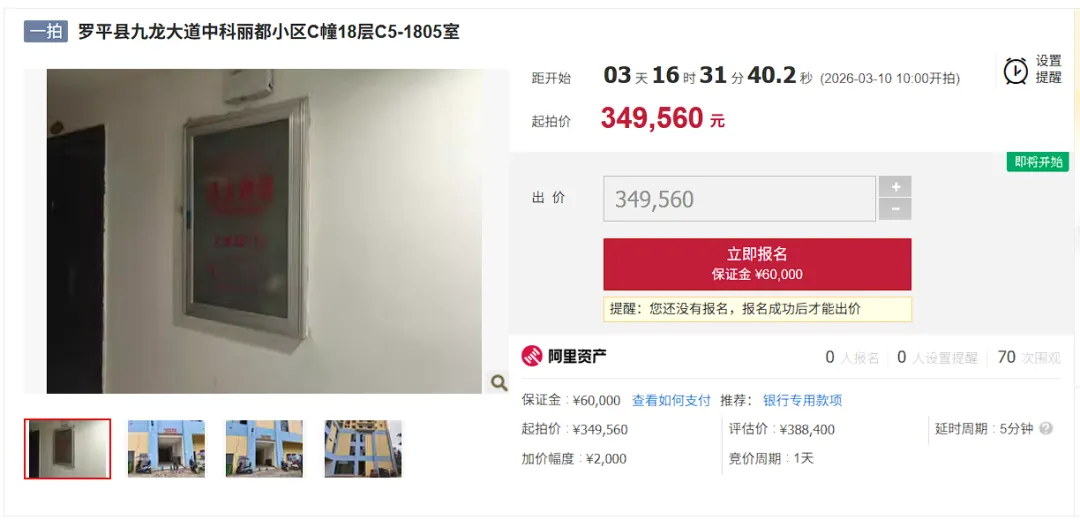The image size is (1080, 520).
Task: Click the 立即报名 registration button
Action: (757, 264)
